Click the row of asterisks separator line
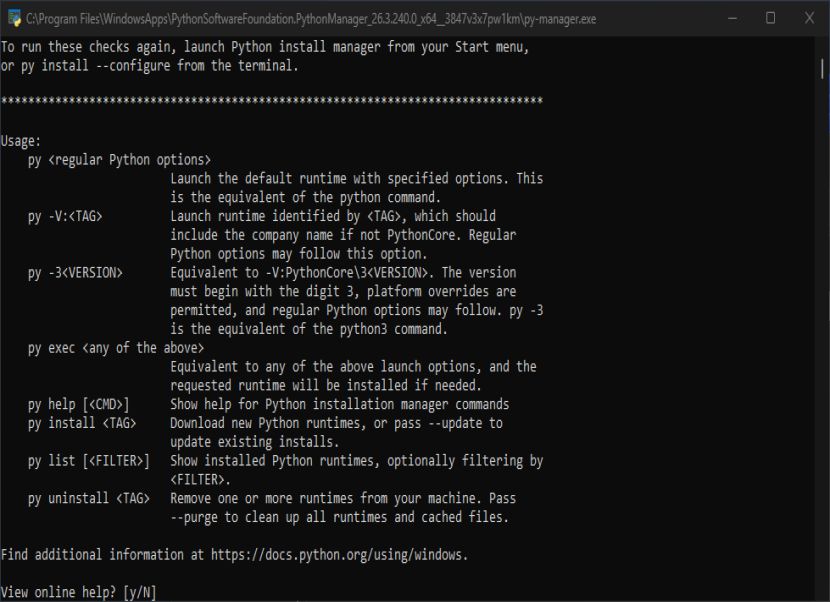 (x=272, y=101)
